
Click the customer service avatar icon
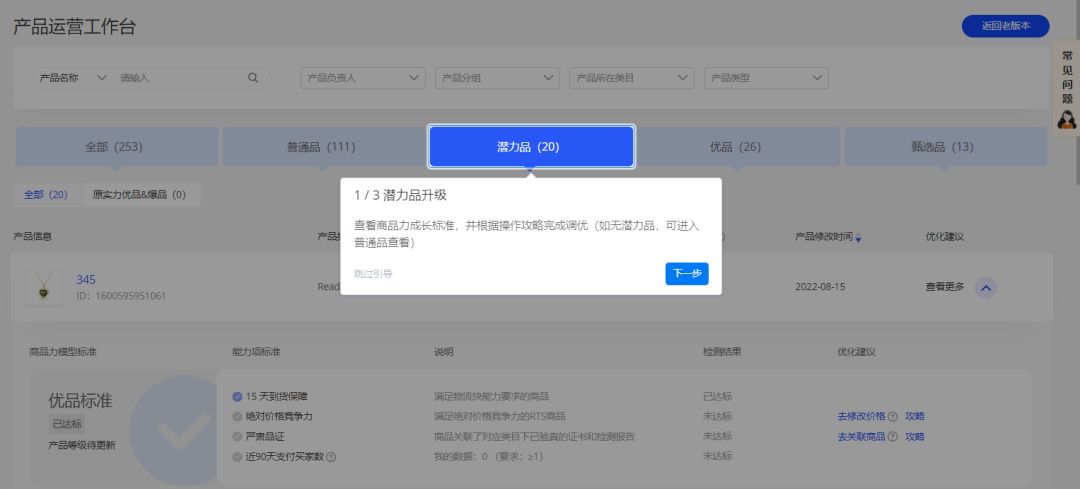click(1067, 119)
